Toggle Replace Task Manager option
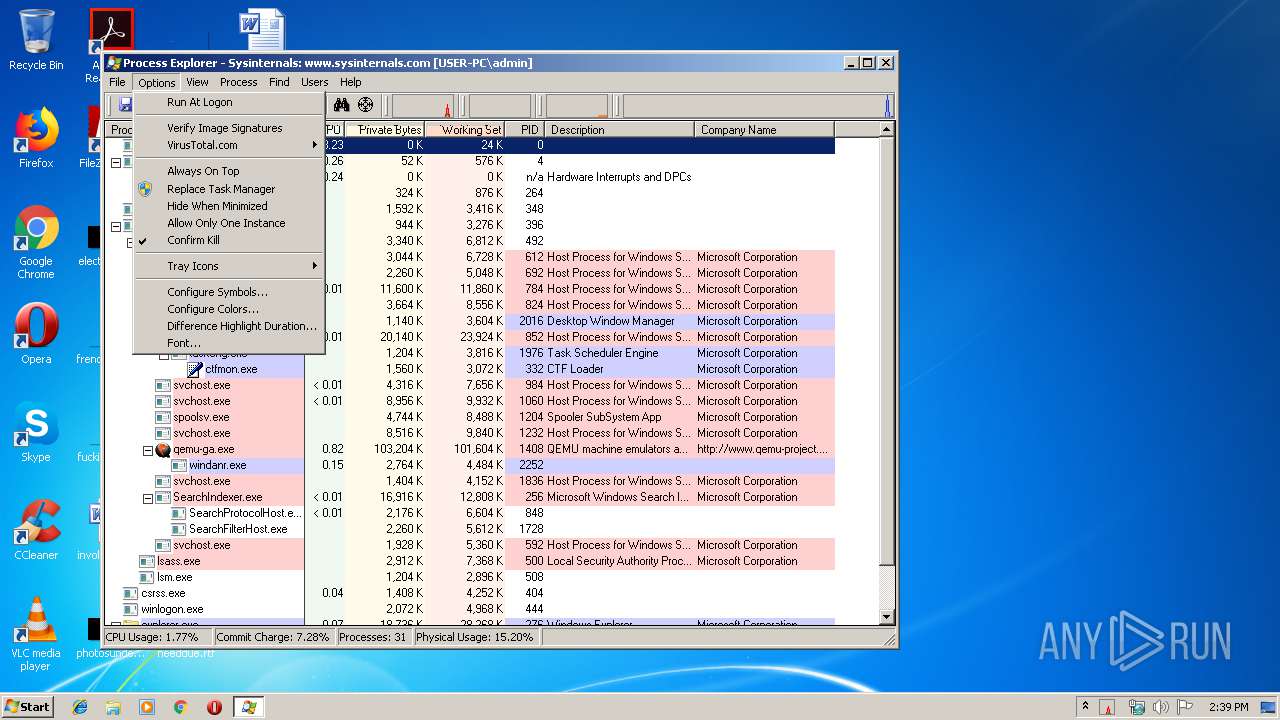The width and height of the screenshot is (1280, 720). [x=229, y=189]
